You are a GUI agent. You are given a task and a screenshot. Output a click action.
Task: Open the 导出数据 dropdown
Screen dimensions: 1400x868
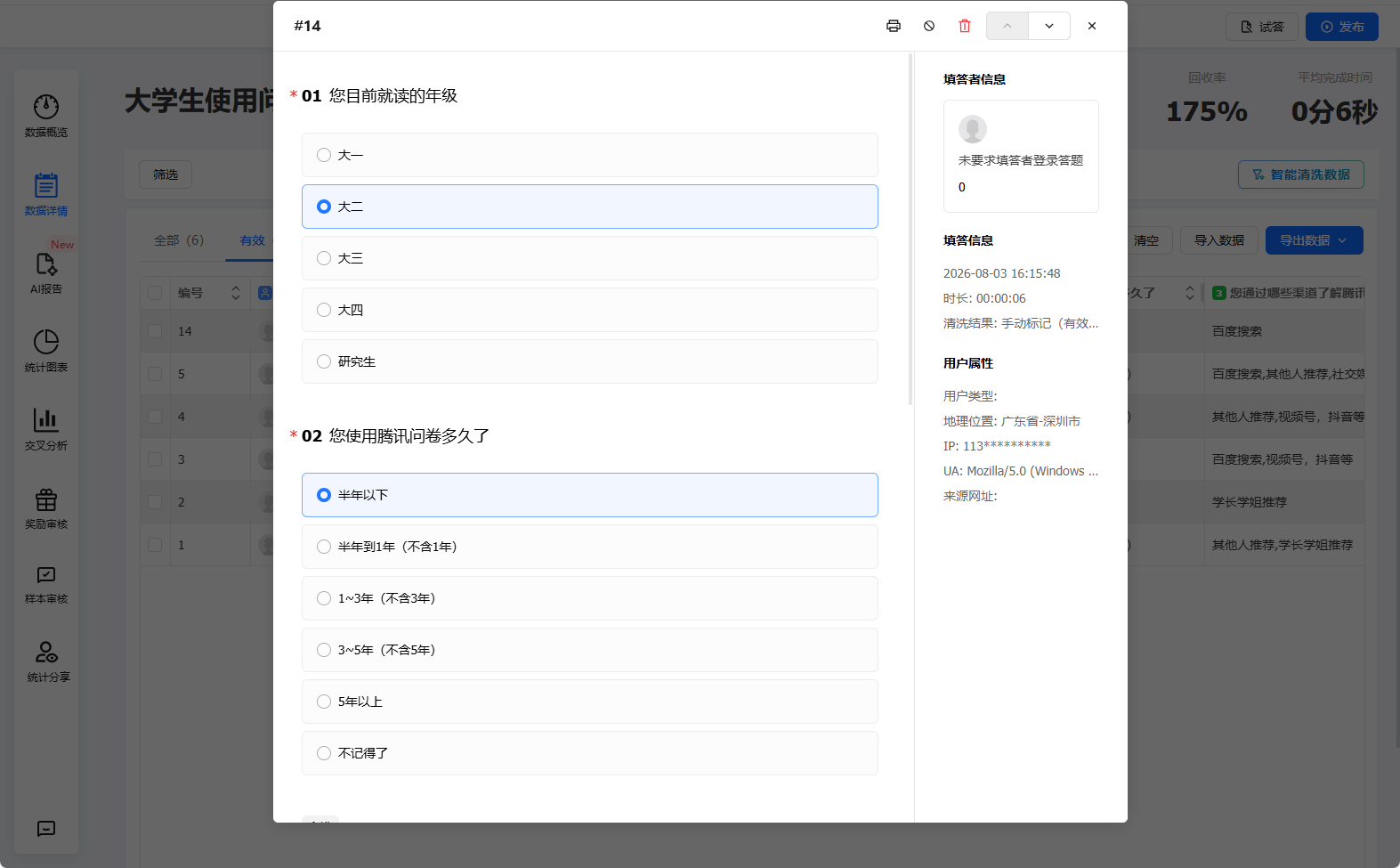click(x=1315, y=240)
